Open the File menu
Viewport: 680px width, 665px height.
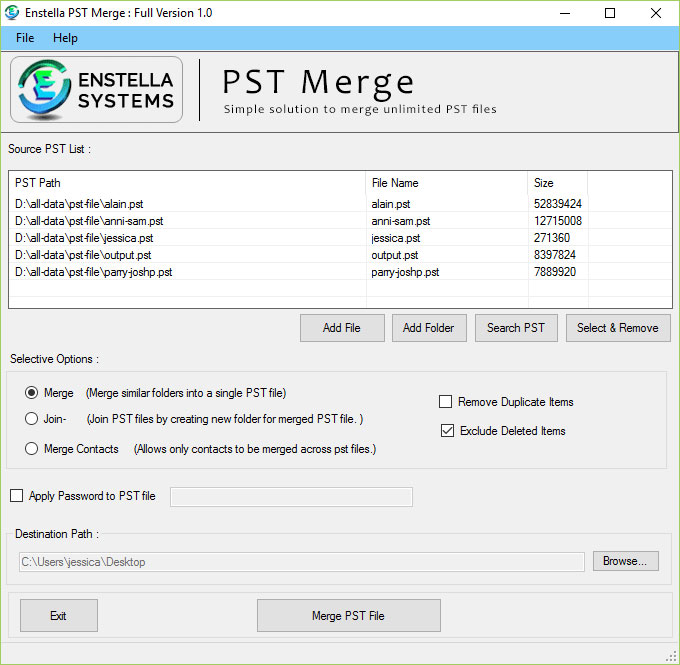[25, 38]
